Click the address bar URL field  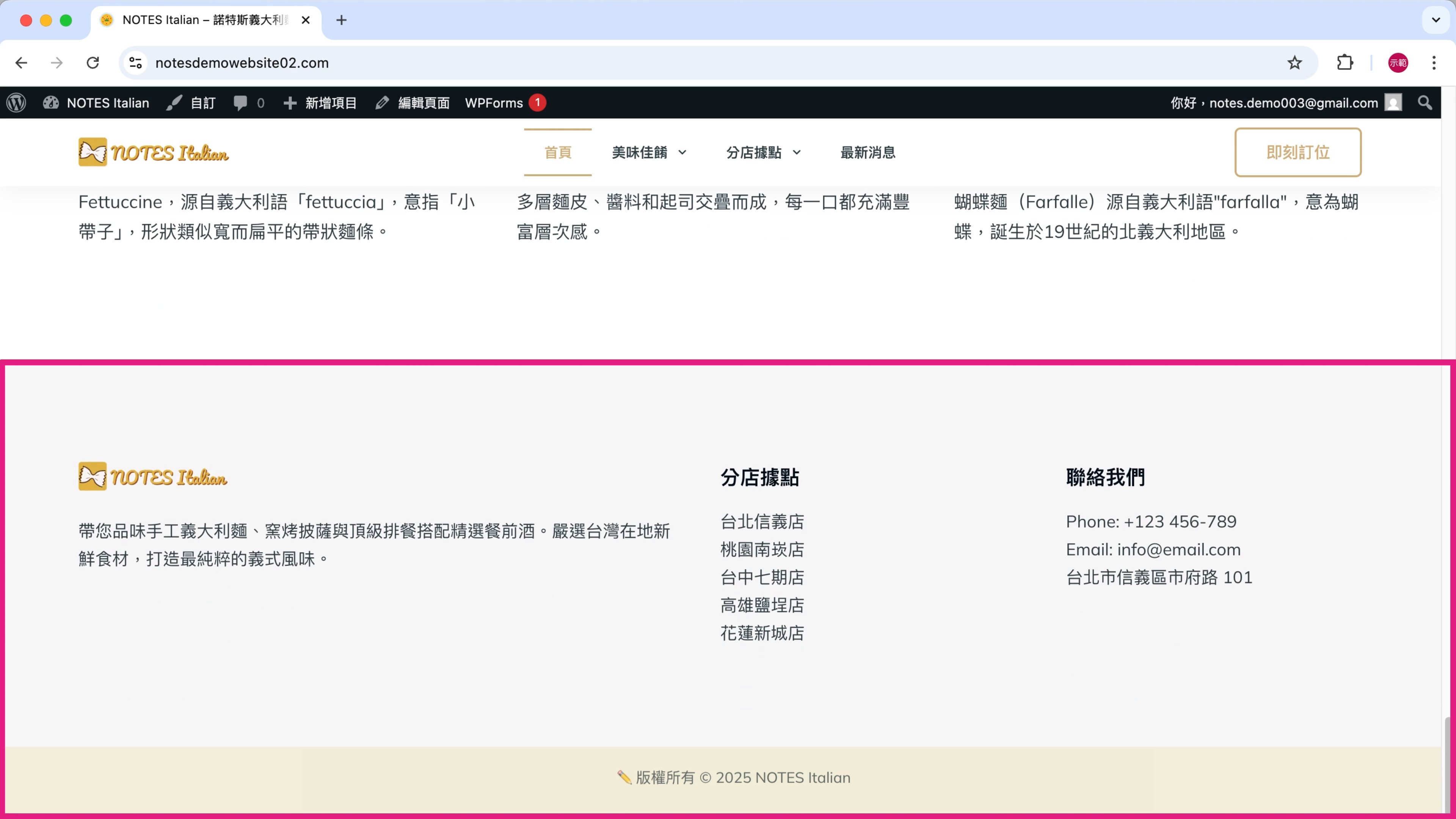[x=678, y=63]
